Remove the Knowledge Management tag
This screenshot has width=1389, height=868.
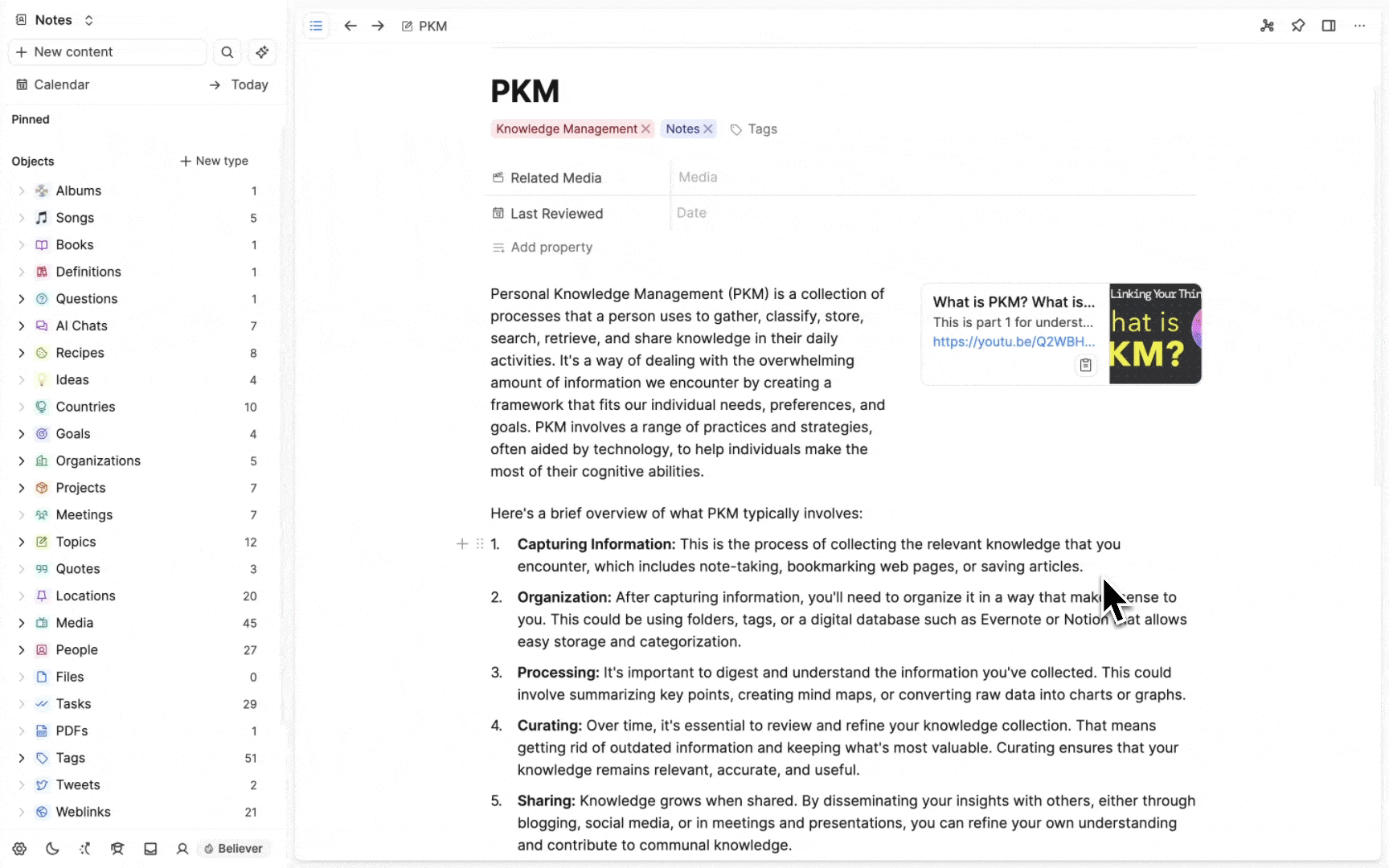pos(645,129)
